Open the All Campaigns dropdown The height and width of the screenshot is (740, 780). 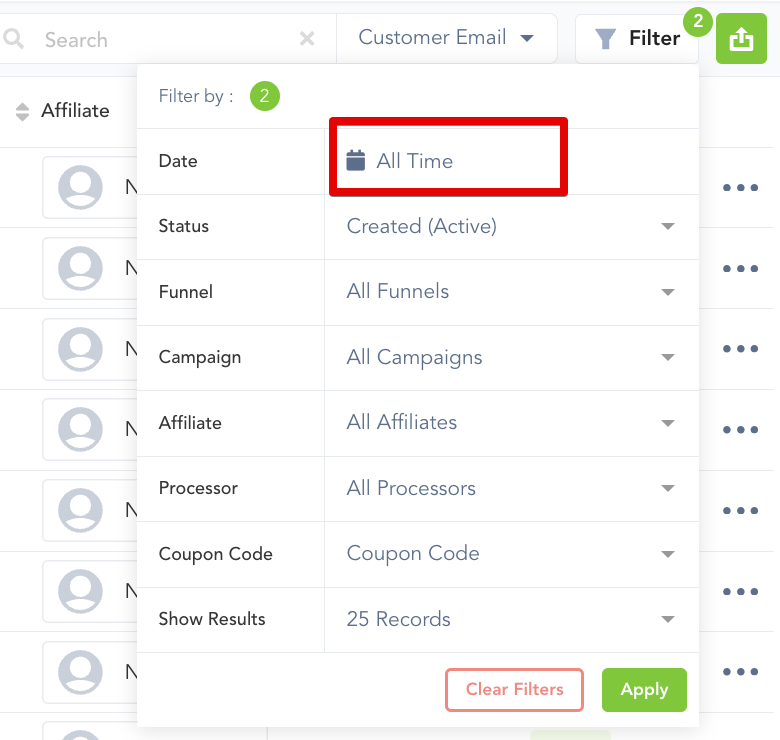click(x=511, y=357)
